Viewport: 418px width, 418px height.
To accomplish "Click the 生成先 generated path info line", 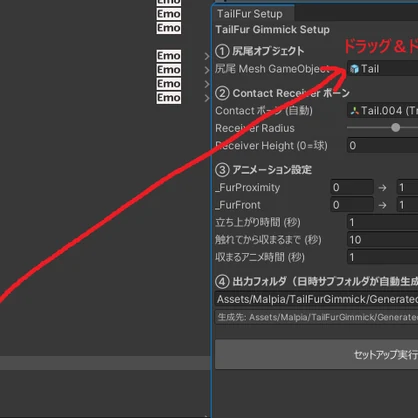I will coord(316,317).
